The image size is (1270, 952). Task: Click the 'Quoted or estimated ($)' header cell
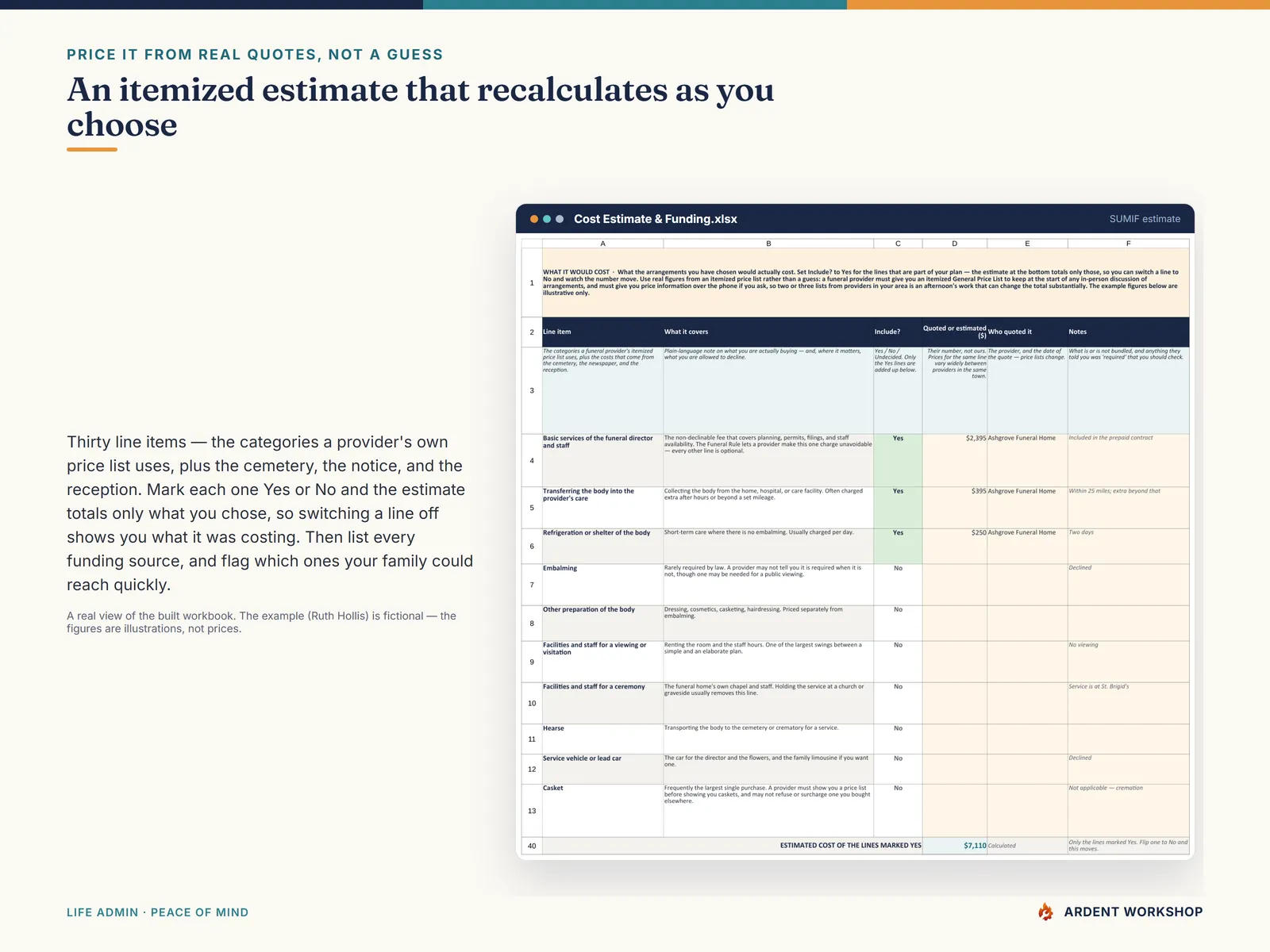click(955, 332)
